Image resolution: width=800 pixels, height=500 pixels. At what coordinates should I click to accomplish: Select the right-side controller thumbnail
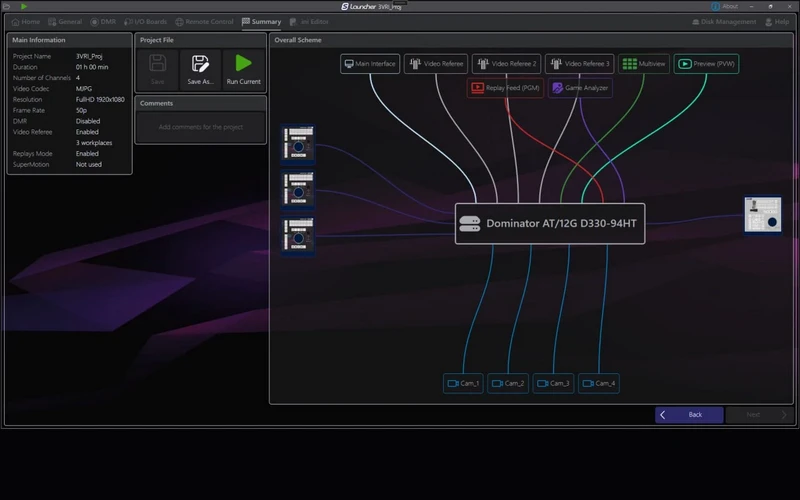click(763, 215)
